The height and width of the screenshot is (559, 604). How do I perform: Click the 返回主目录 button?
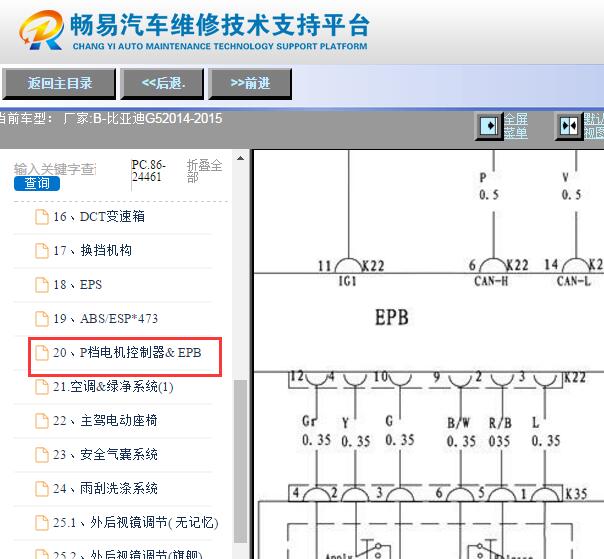tap(59, 83)
